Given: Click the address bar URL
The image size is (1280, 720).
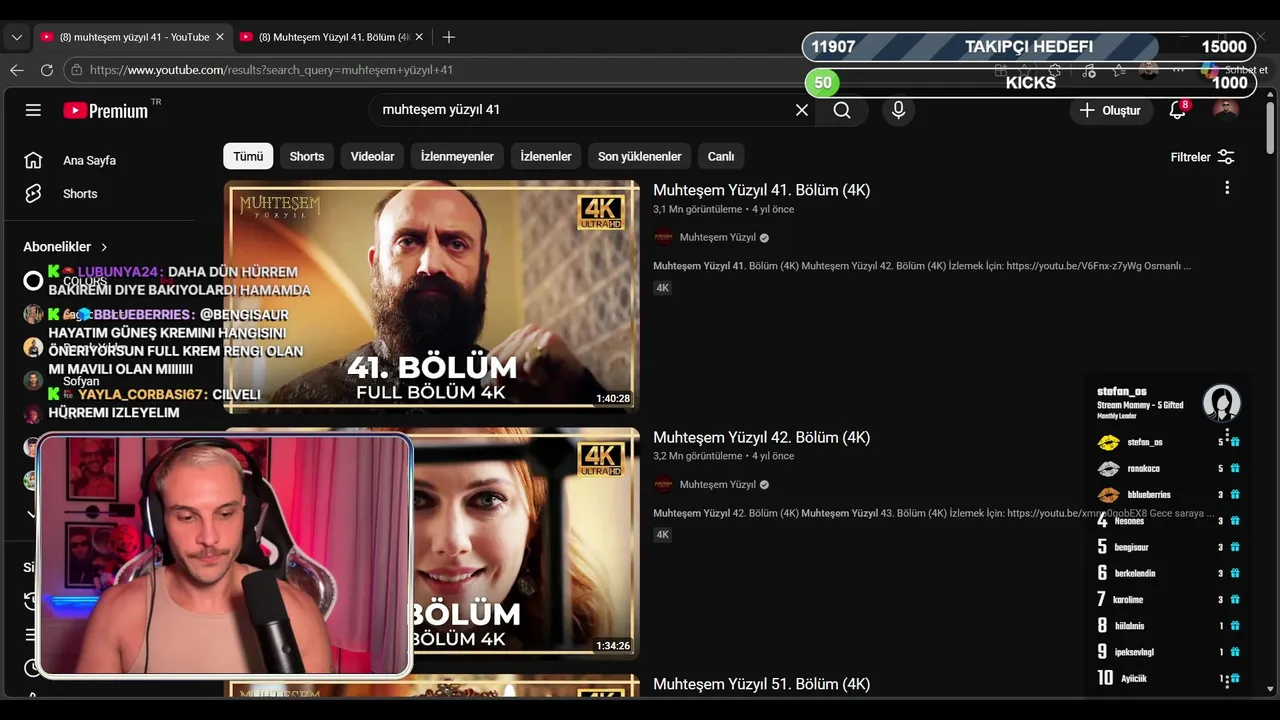Looking at the screenshot, I should 271,70.
